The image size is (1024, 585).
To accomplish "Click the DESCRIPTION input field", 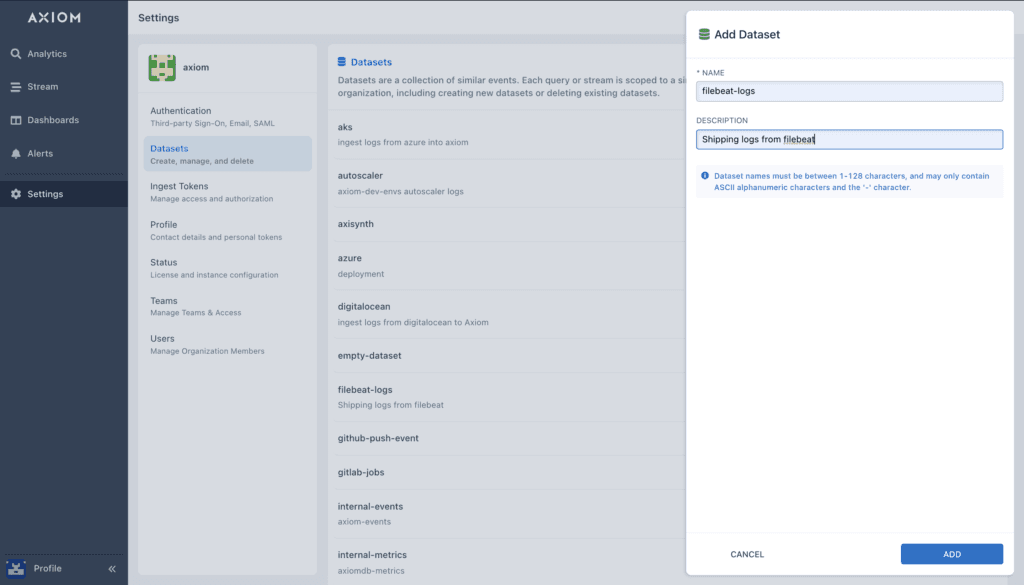I will (849, 139).
